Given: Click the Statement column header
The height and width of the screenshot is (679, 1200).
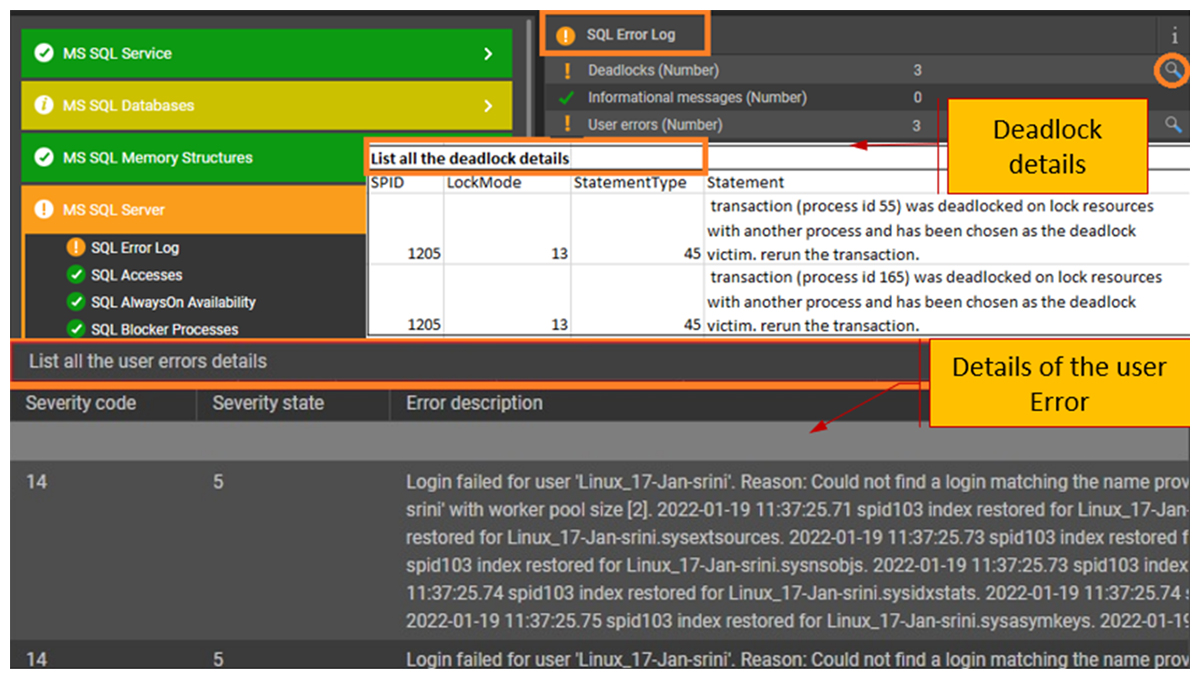Looking at the screenshot, I should tap(746, 182).
